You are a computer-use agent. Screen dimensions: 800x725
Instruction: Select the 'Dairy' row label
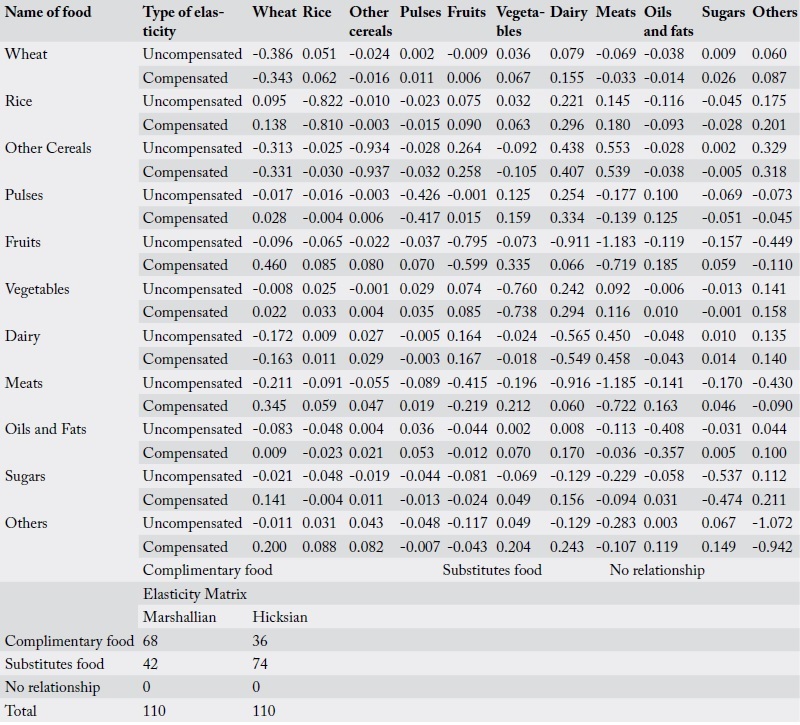22,336
